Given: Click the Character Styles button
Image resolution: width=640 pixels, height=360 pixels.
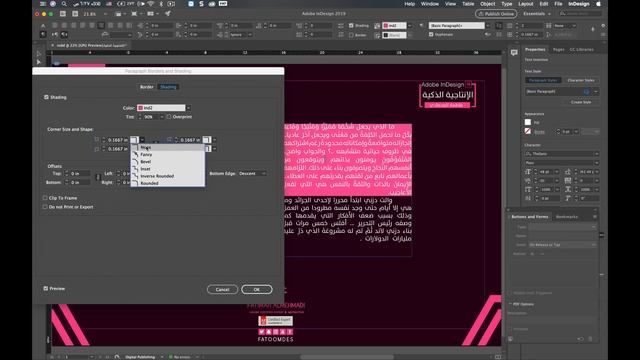Looking at the screenshot, I should pyautogui.click(x=580, y=80).
